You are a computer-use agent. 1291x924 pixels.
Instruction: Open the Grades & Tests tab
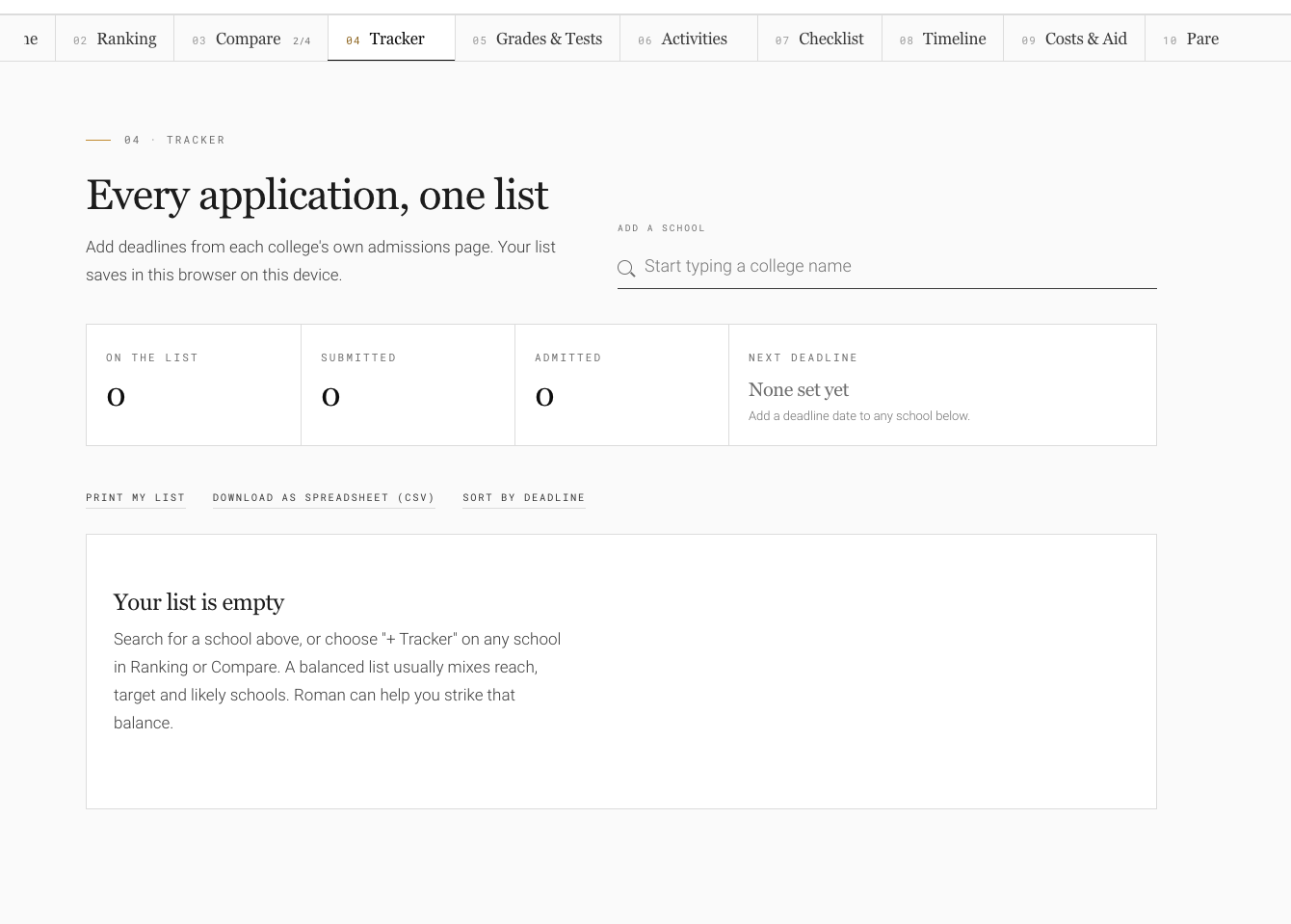pos(538,39)
